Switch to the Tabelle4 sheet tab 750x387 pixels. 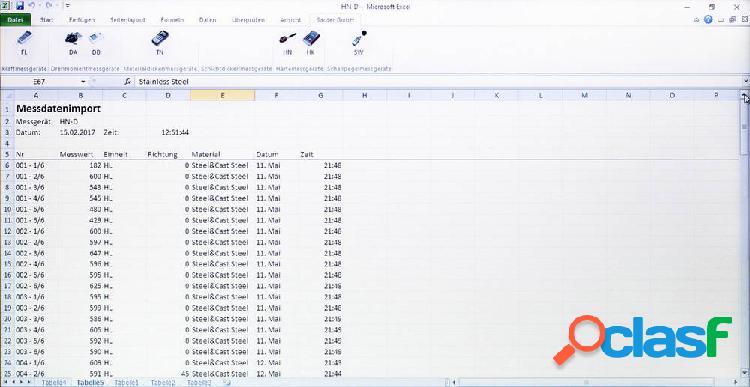[54, 383]
